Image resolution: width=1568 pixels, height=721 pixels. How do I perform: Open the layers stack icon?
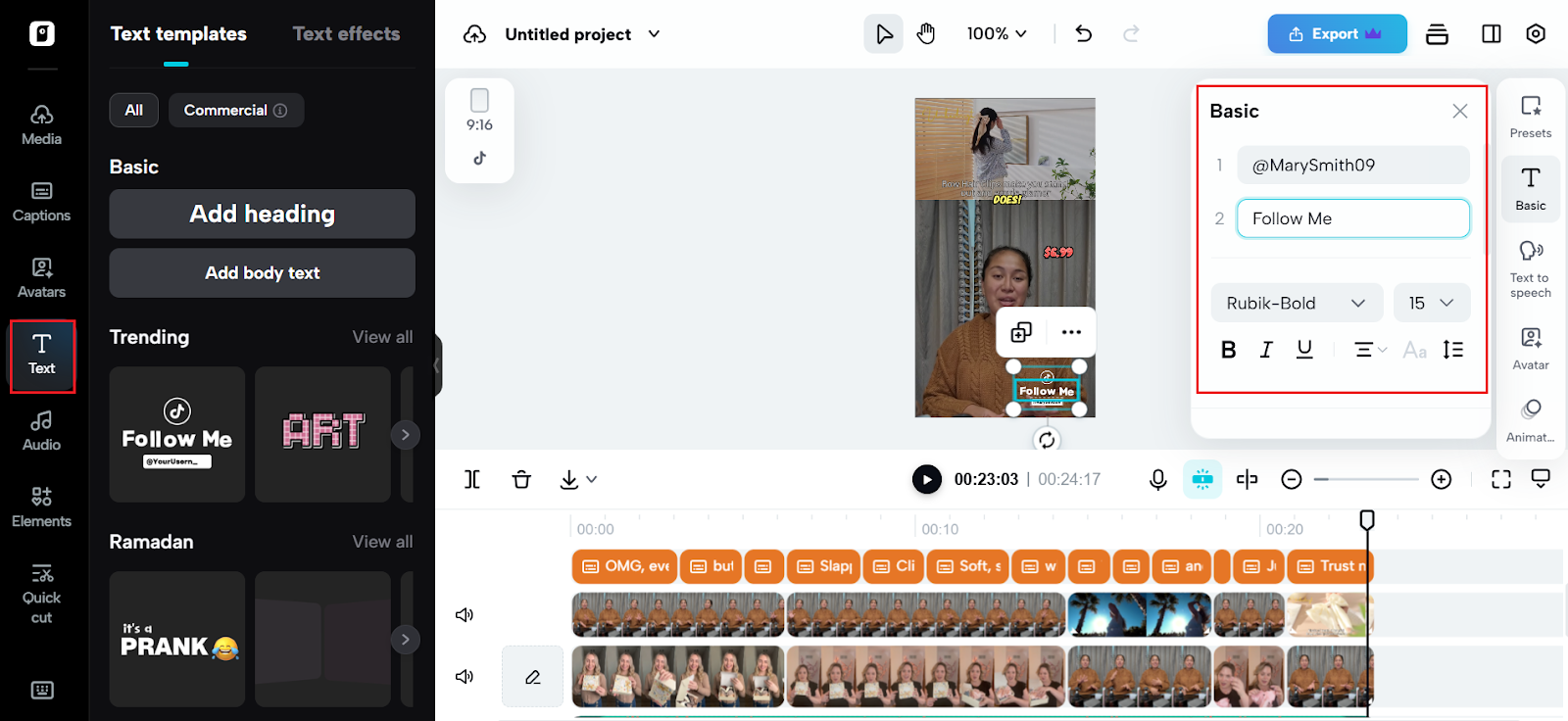click(1437, 34)
